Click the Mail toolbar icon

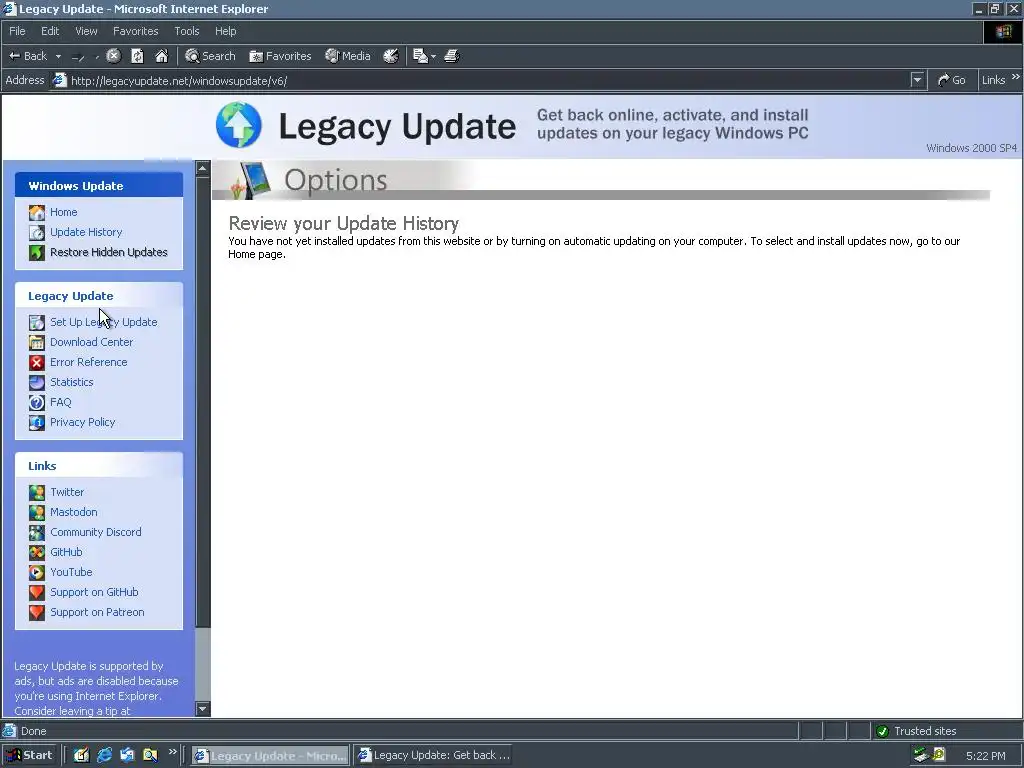click(421, 56)
